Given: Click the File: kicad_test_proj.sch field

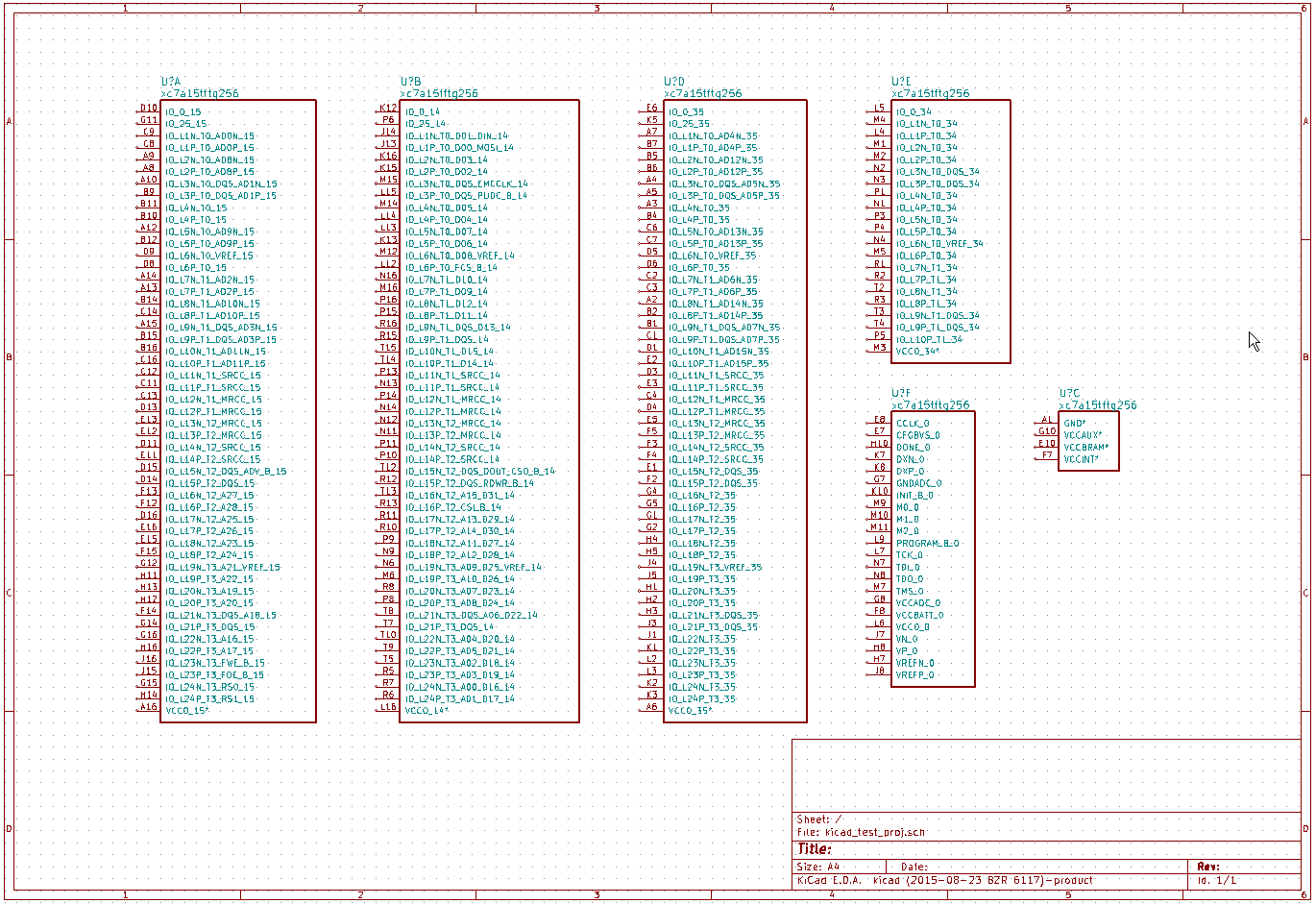Looking at the screenshot, I should coord(861,833).
